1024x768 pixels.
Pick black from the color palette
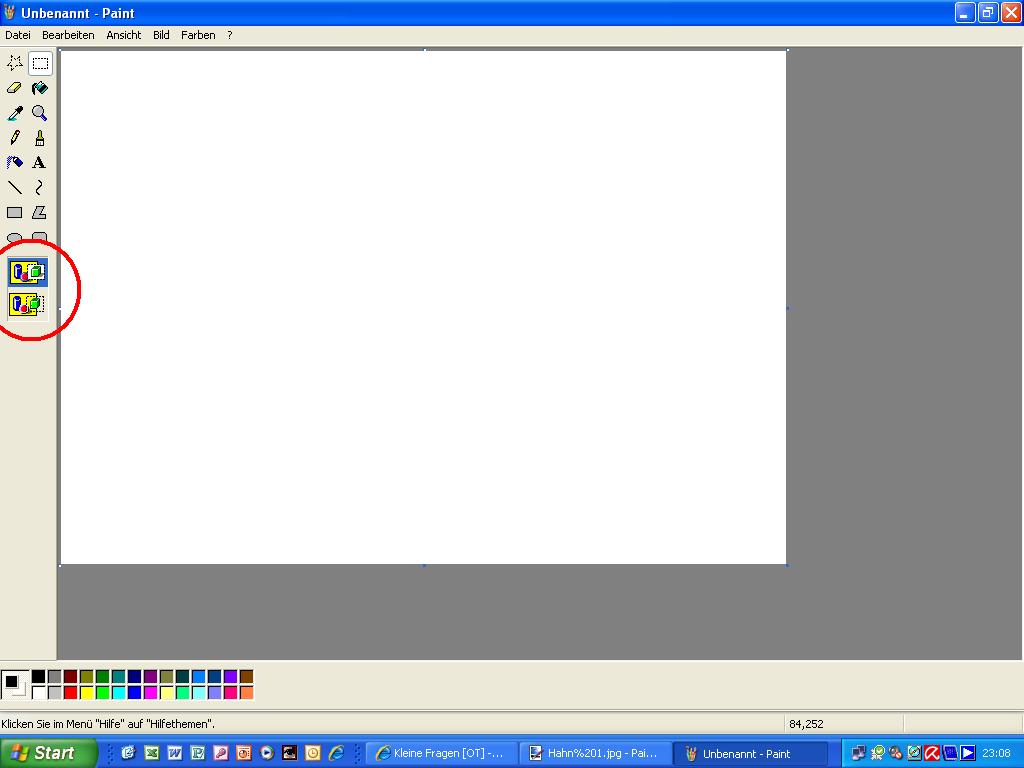coord(39,677)
